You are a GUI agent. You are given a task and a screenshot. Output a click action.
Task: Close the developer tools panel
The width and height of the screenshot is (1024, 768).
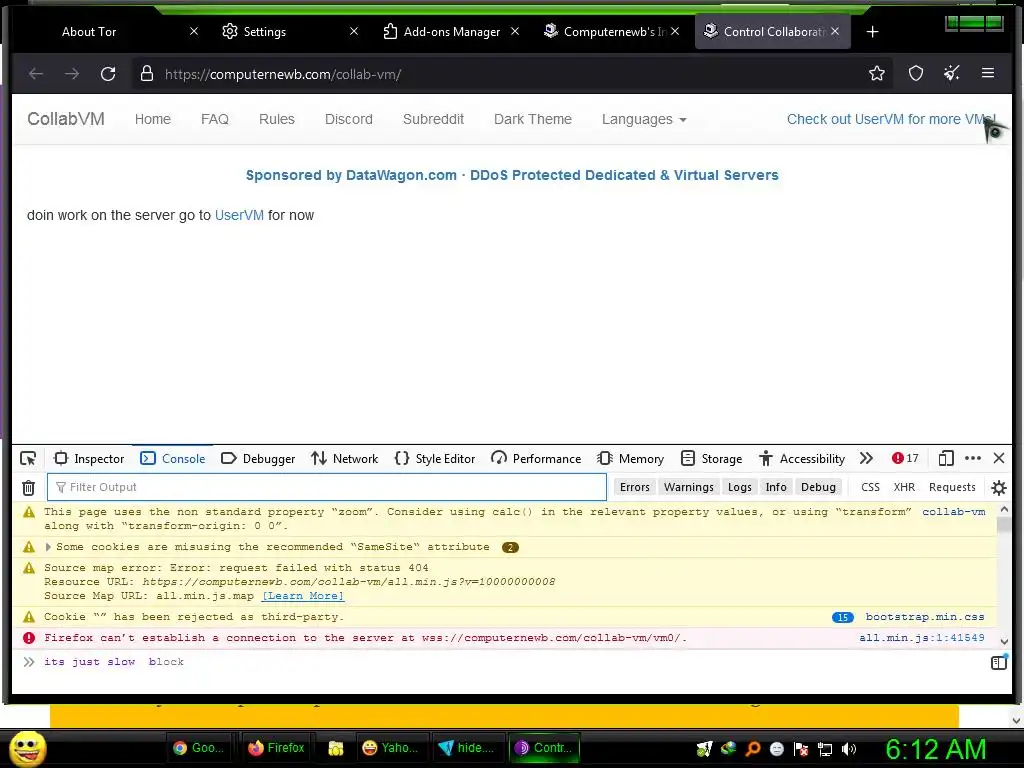click(x=999, y=458)
